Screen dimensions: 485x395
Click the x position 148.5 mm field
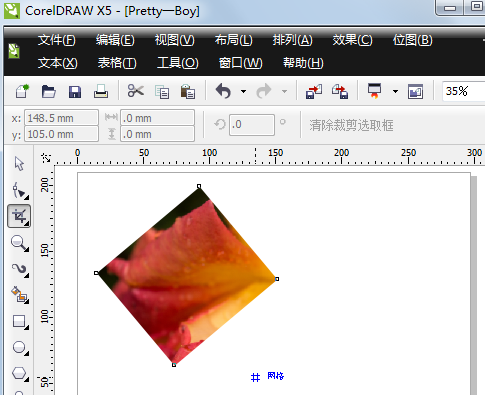click(61, 118)
